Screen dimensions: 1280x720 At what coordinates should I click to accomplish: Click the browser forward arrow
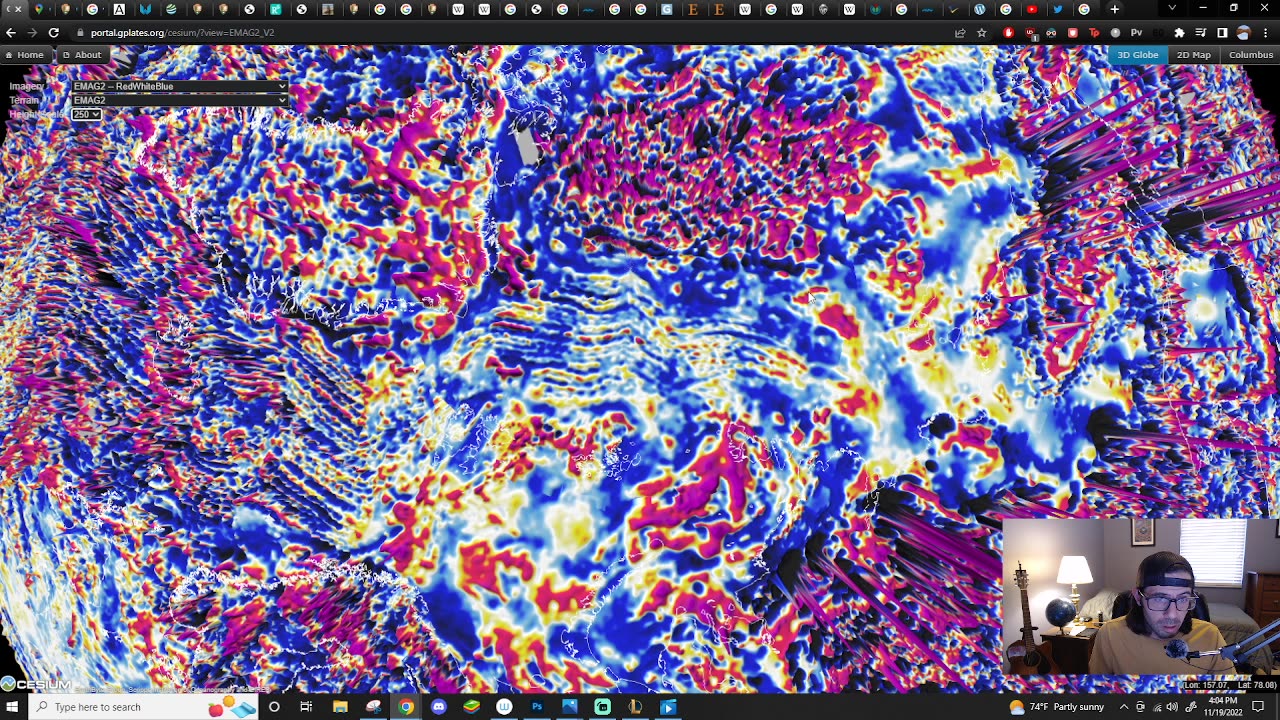(x=32, y=33)
